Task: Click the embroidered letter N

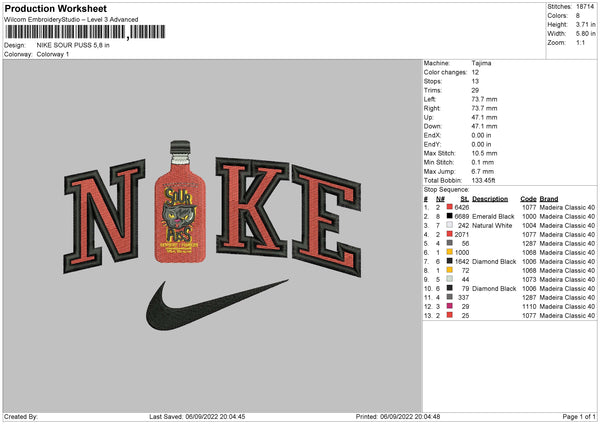Action: (104, 215)
